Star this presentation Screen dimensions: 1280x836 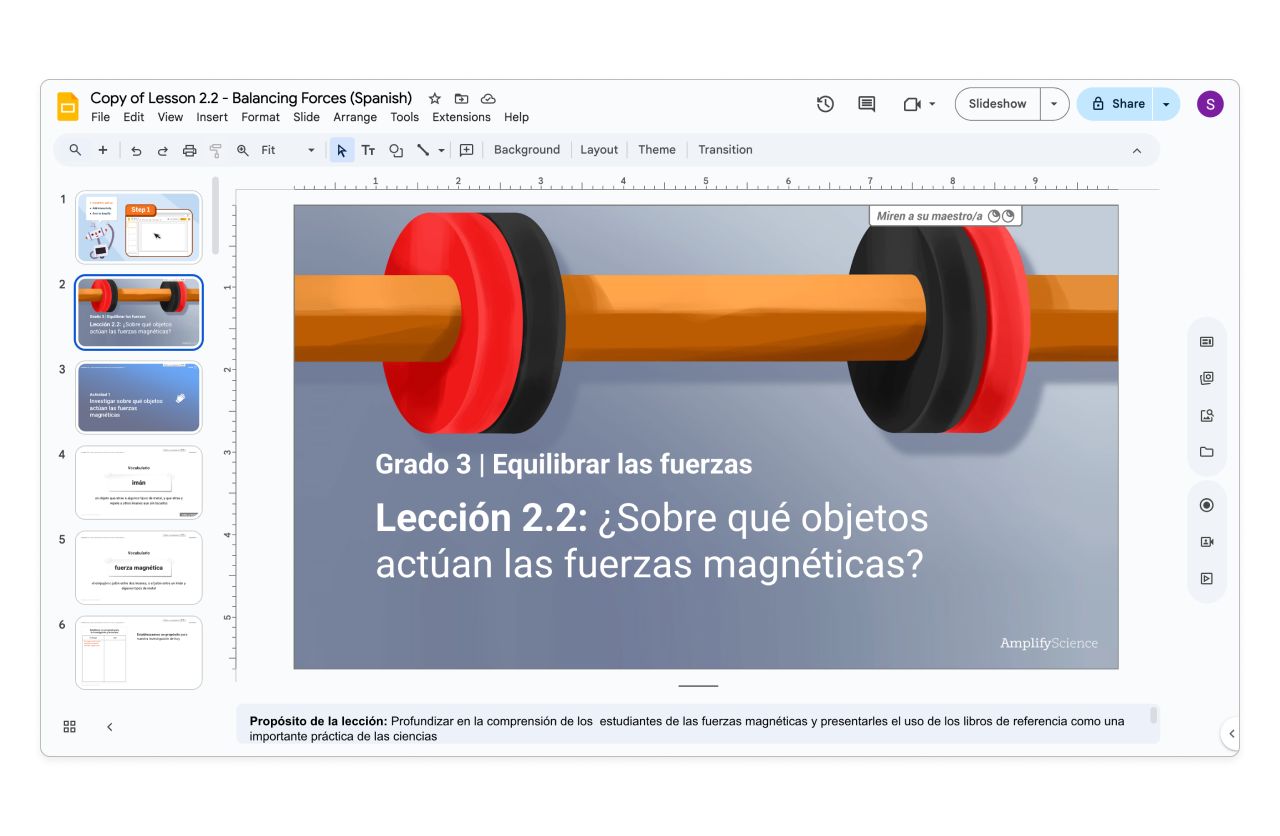434,98
